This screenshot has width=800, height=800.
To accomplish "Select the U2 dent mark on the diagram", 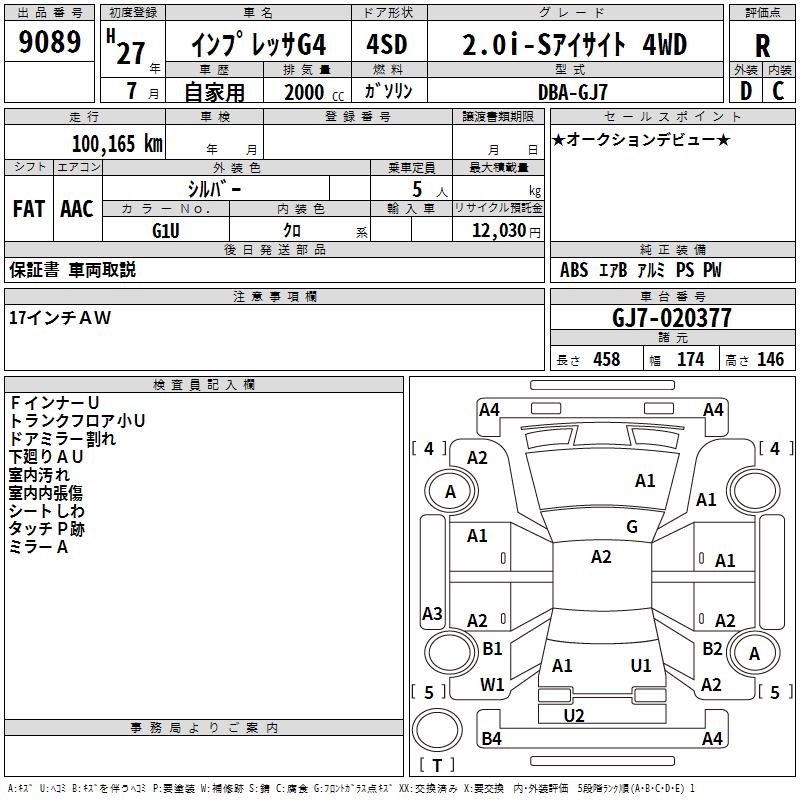I will click(574, 715).
